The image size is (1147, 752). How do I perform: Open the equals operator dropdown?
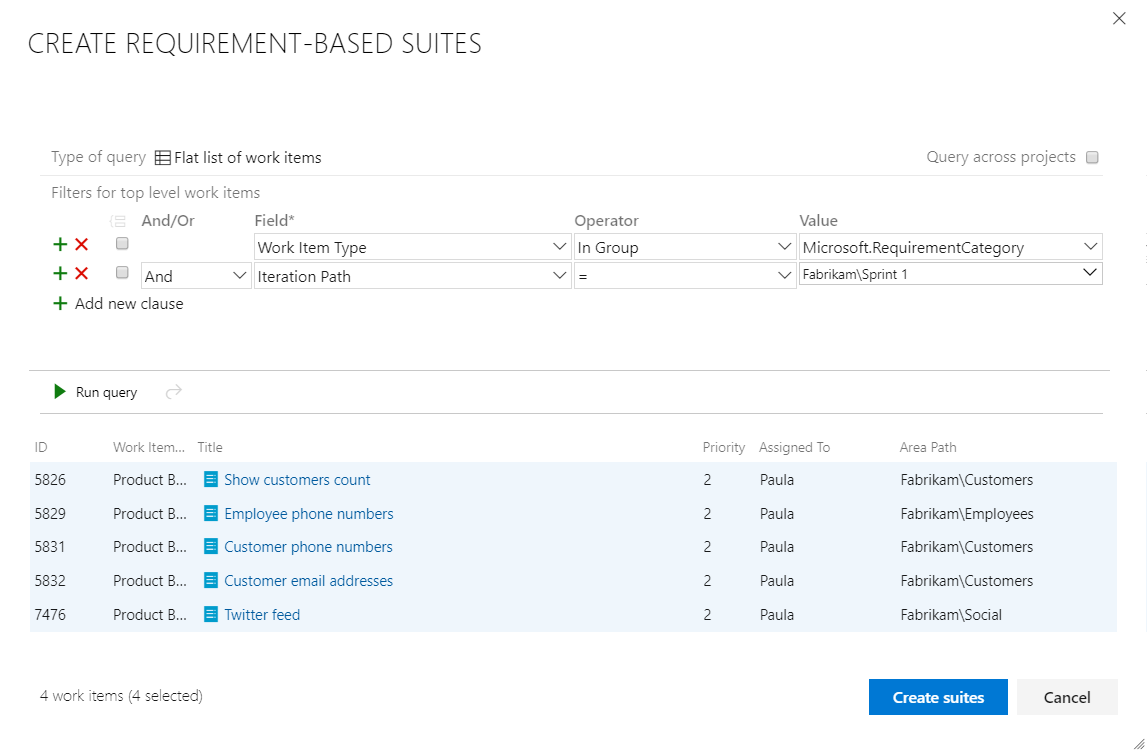685,276
